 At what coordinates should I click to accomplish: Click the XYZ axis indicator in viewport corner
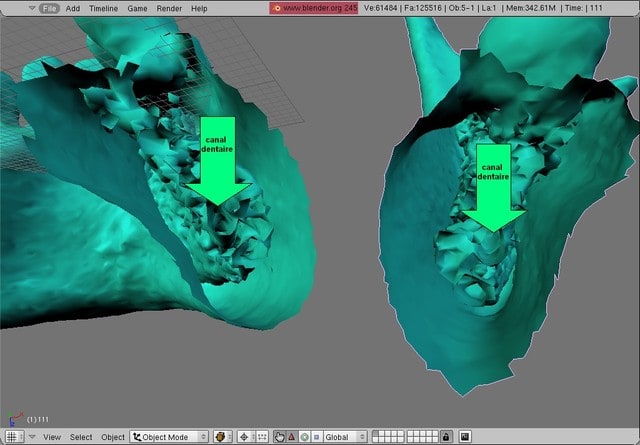tap(15, 419)
